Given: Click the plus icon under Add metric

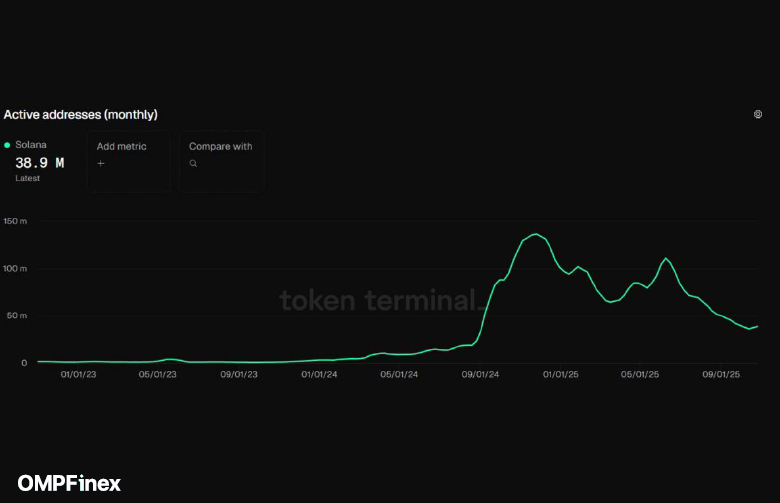Looking at the screenshot, I should coord(101,163).
